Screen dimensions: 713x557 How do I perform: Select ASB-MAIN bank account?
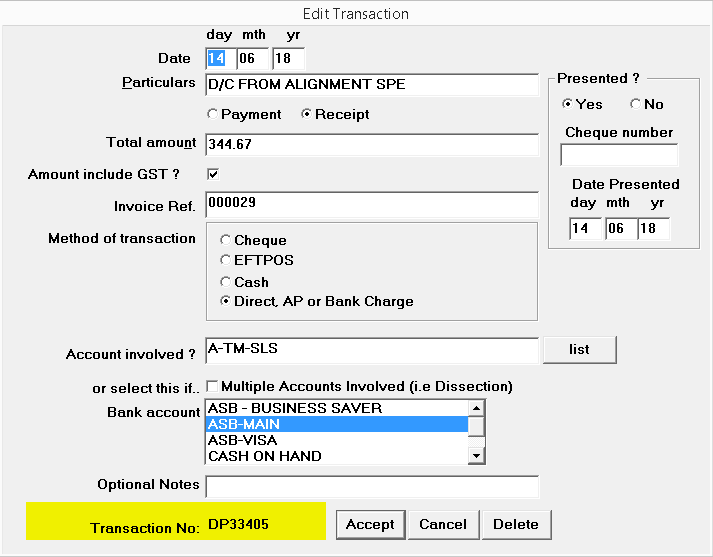[337, 424]
